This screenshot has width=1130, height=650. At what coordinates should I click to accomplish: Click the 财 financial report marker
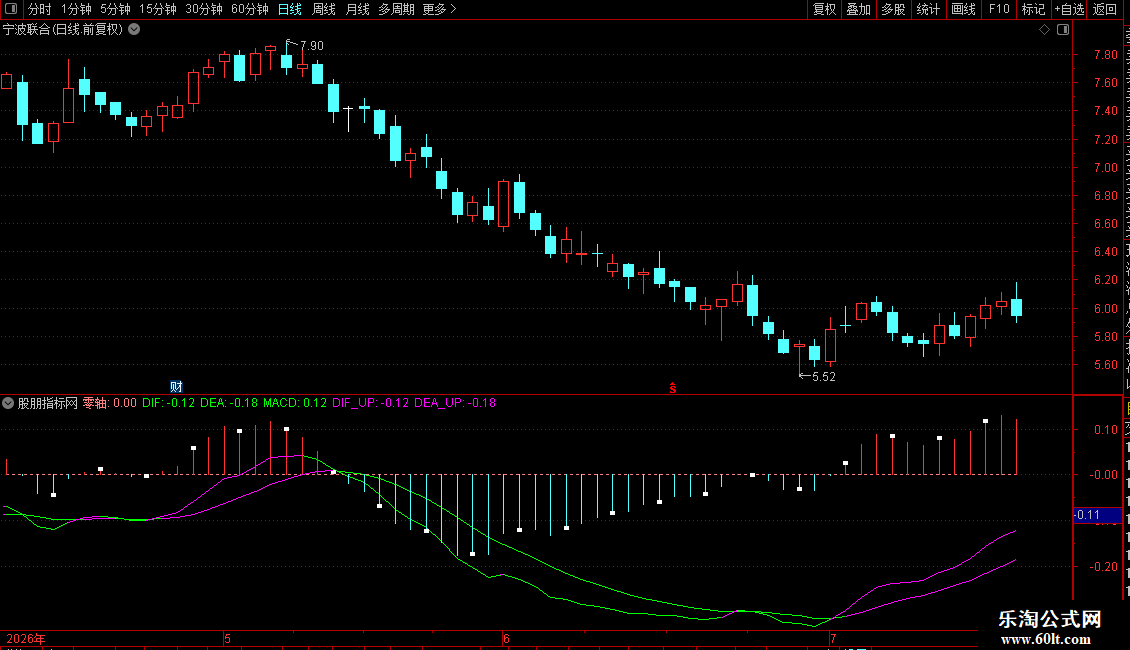[176, 387]
